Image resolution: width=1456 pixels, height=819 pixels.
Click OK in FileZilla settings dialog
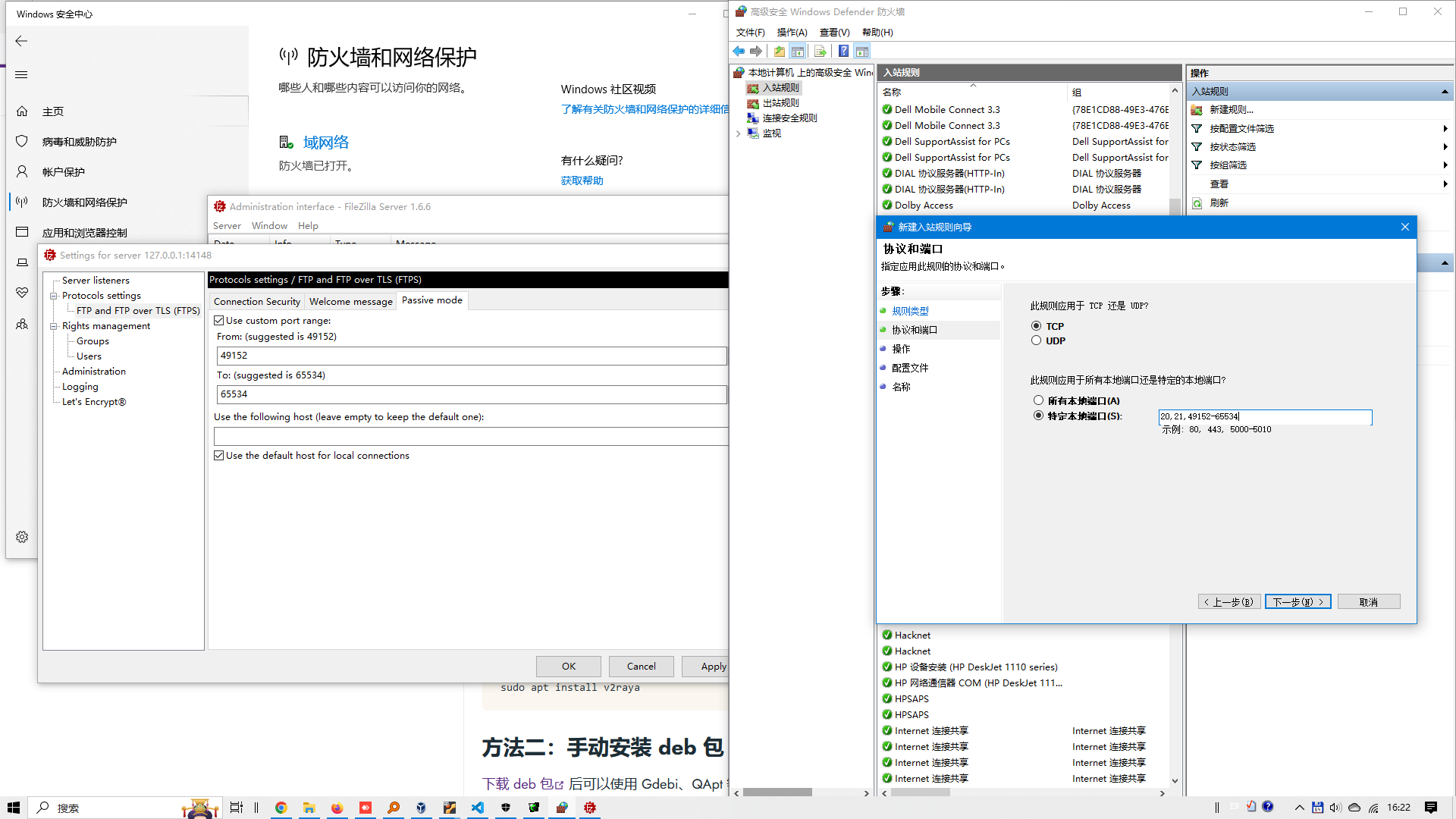(569, 666)
